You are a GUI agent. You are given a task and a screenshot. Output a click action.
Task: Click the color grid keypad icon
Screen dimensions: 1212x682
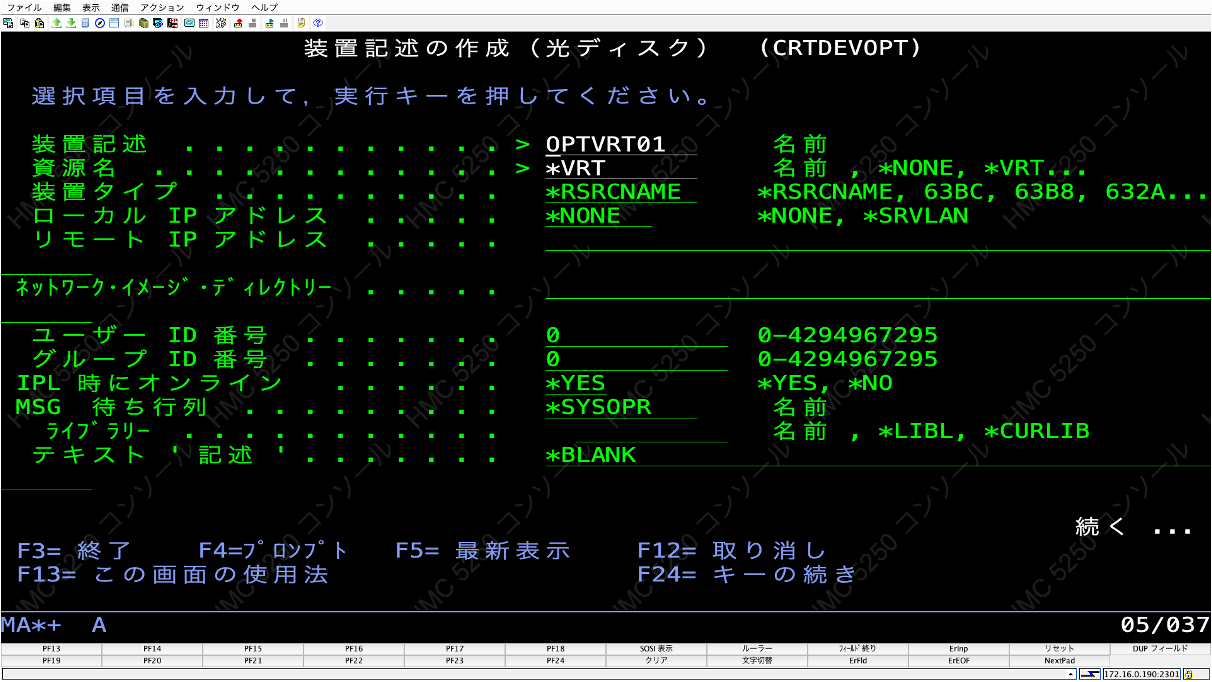tap(203, 22)
